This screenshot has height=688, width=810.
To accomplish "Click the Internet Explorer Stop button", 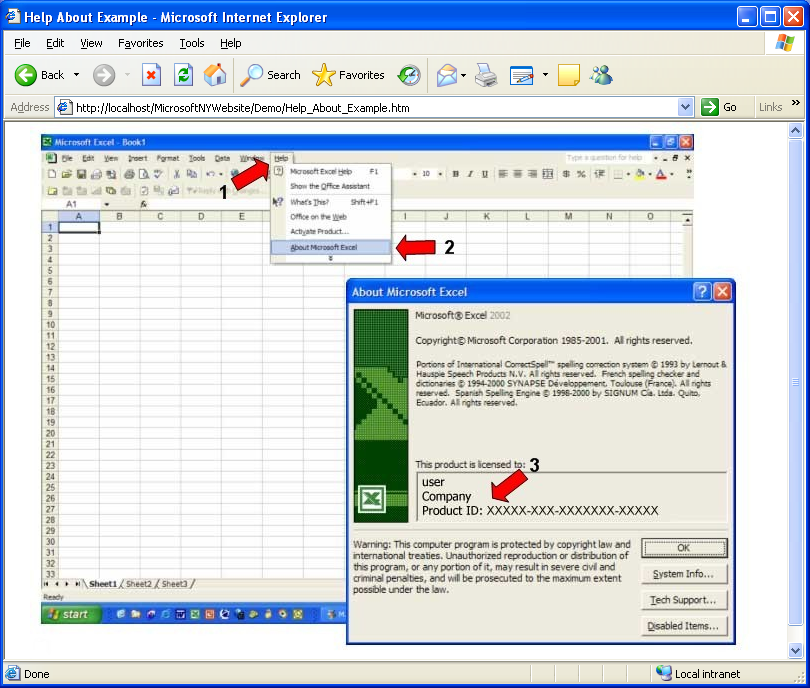I will coord(151,75).
